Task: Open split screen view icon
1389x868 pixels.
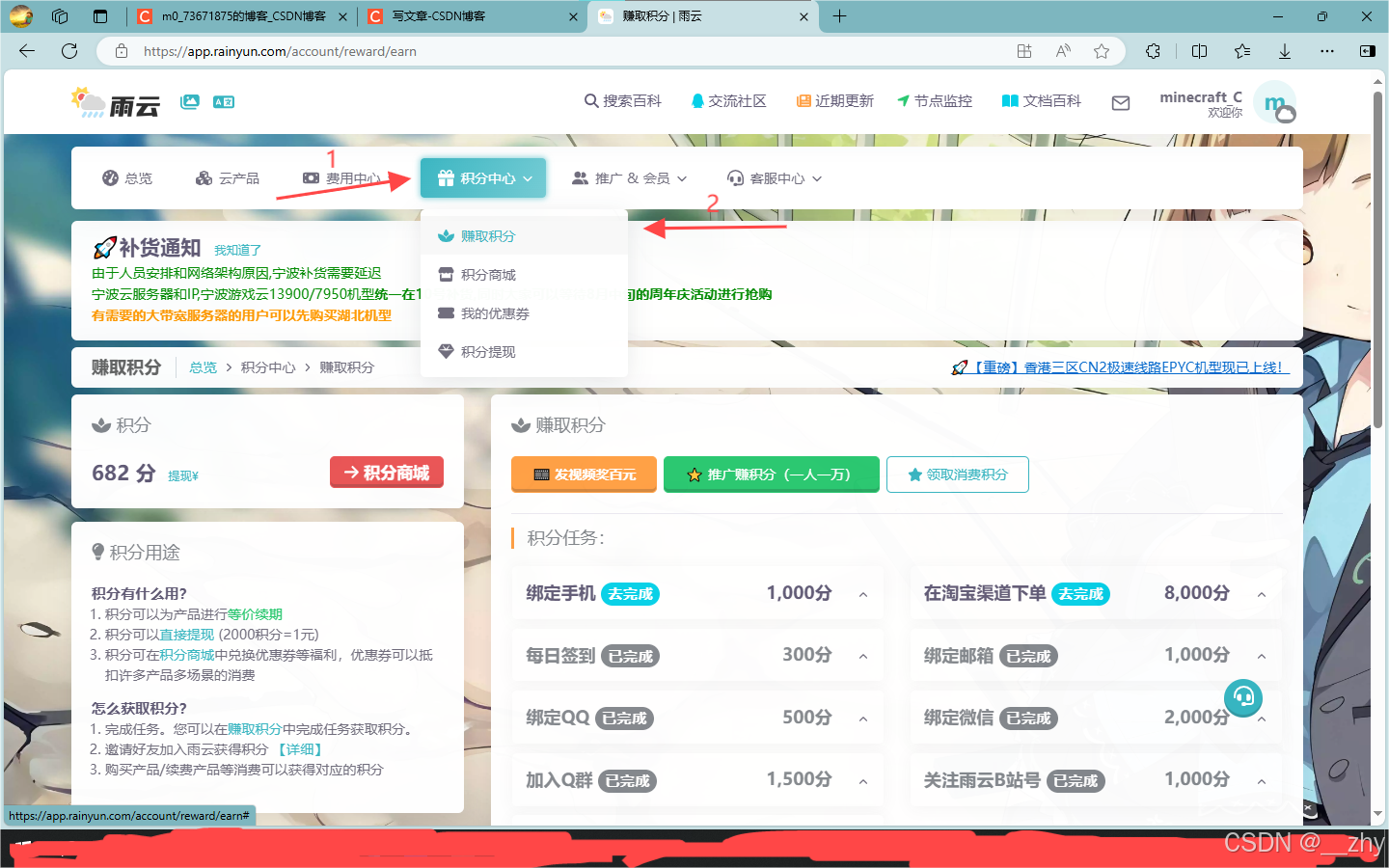Action: [x=1199, y=51]
